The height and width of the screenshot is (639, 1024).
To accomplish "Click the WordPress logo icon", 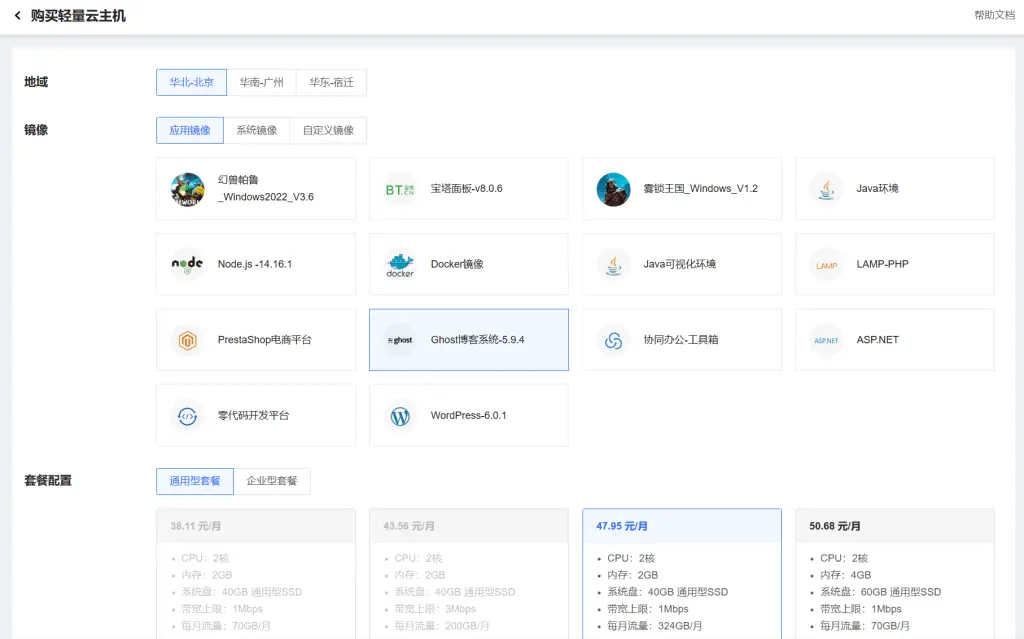I will coord(400,416).
